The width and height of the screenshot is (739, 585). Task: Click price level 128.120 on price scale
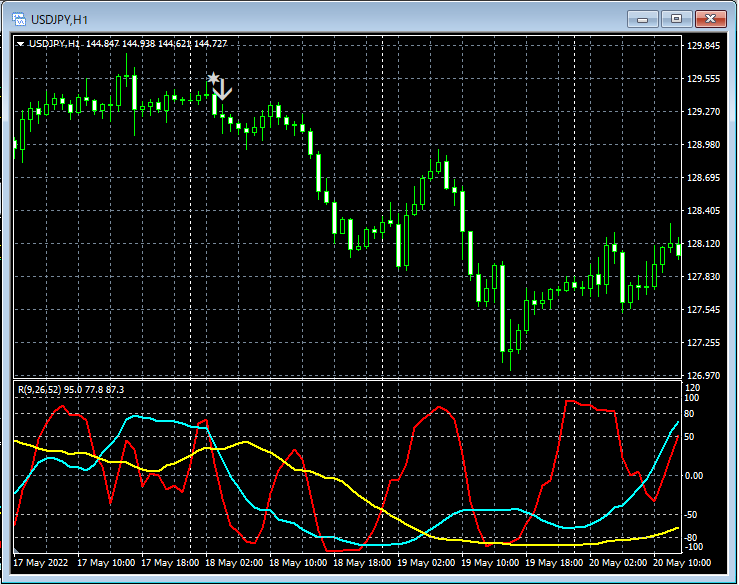click(703, 244)
